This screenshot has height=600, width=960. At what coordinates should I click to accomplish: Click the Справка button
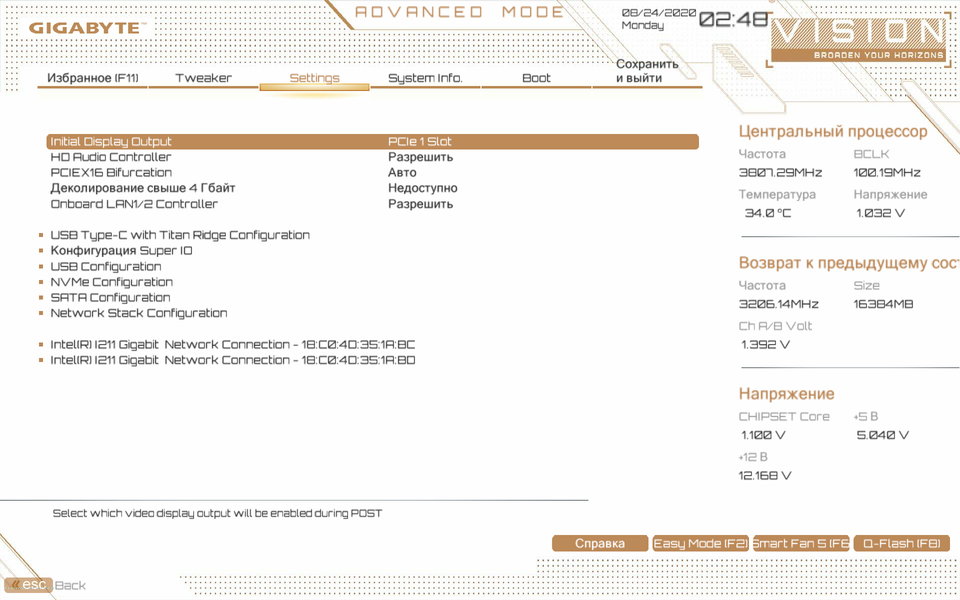(600, 544)
